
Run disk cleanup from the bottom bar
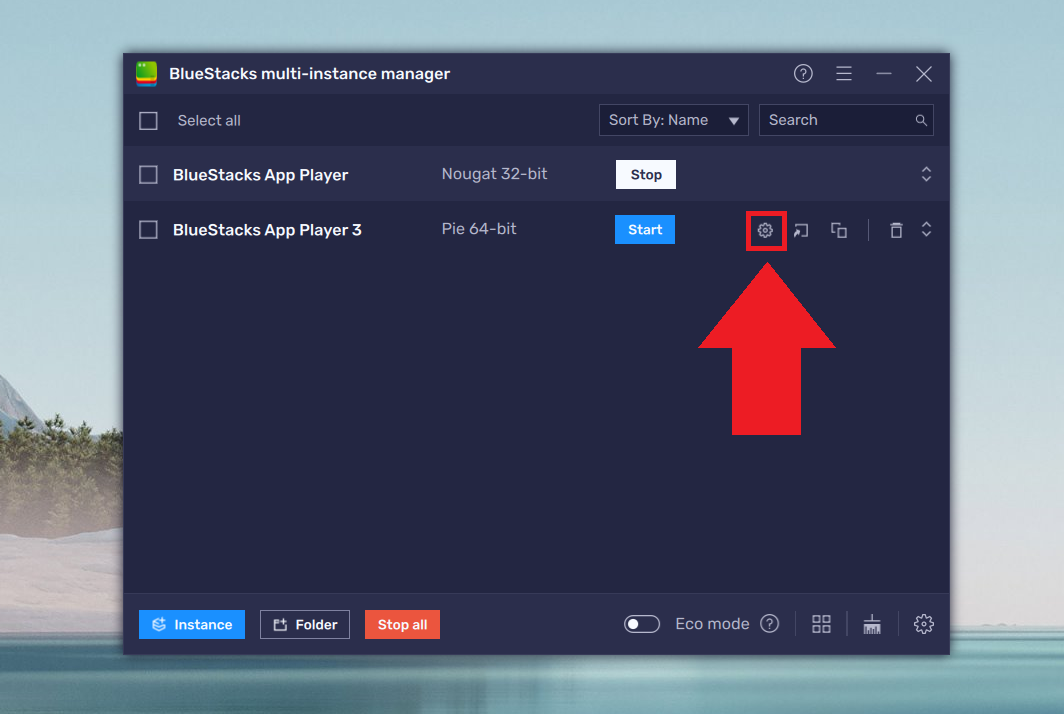pyautogui.click(x=871, y=623)
